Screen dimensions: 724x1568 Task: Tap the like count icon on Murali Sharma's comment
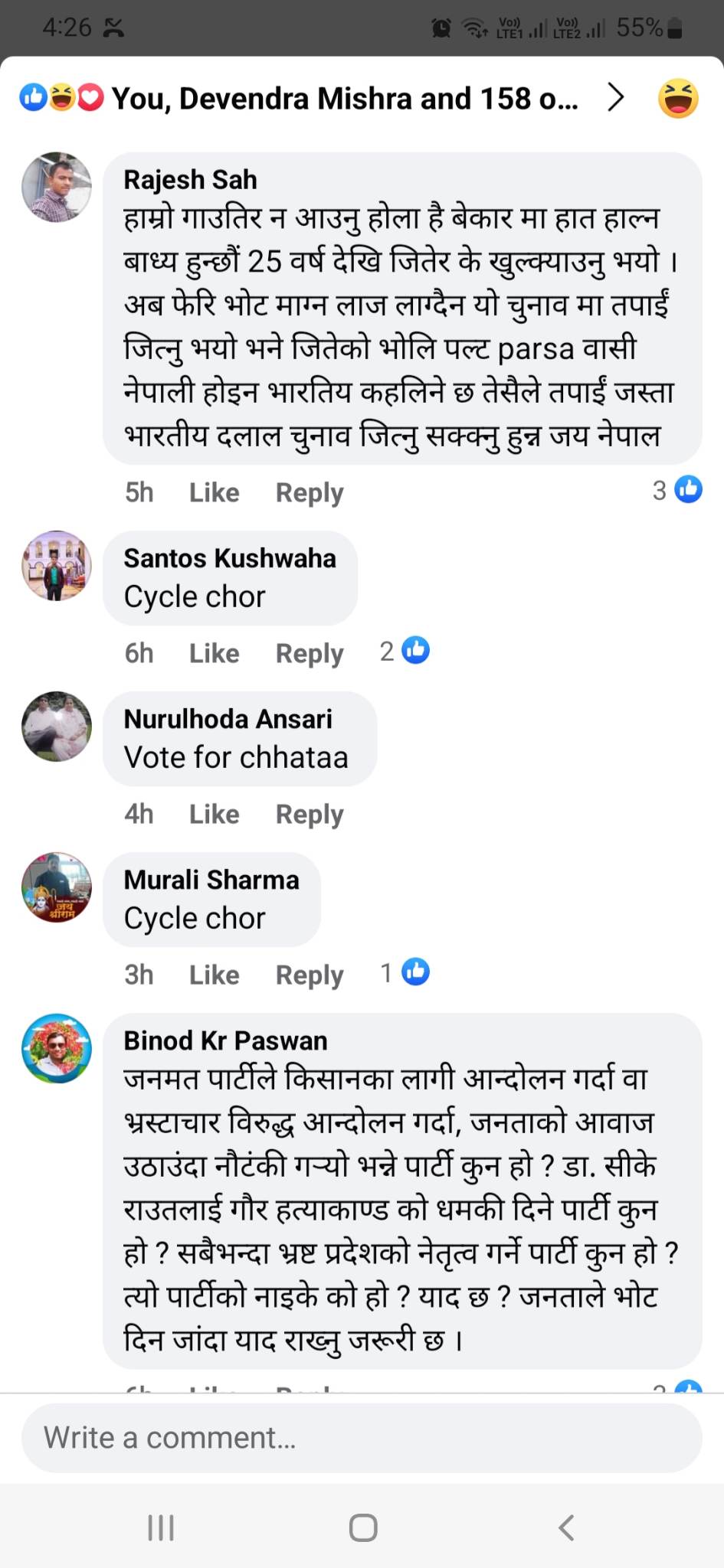point(415,972)
